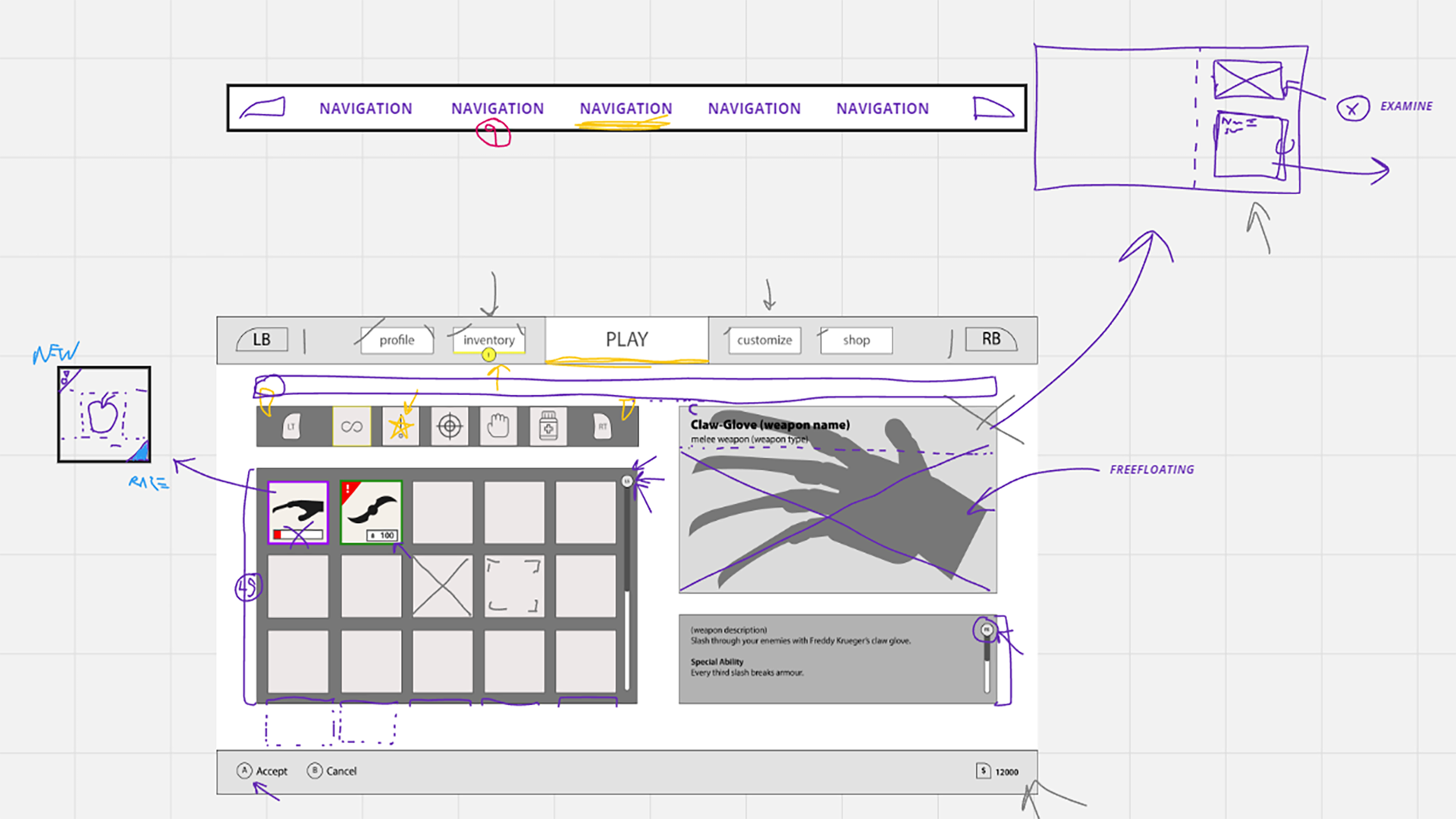This screenshot has height=819, width=1456.
Task: Select the hand glove category icon
Action: (x=498, y=426)
